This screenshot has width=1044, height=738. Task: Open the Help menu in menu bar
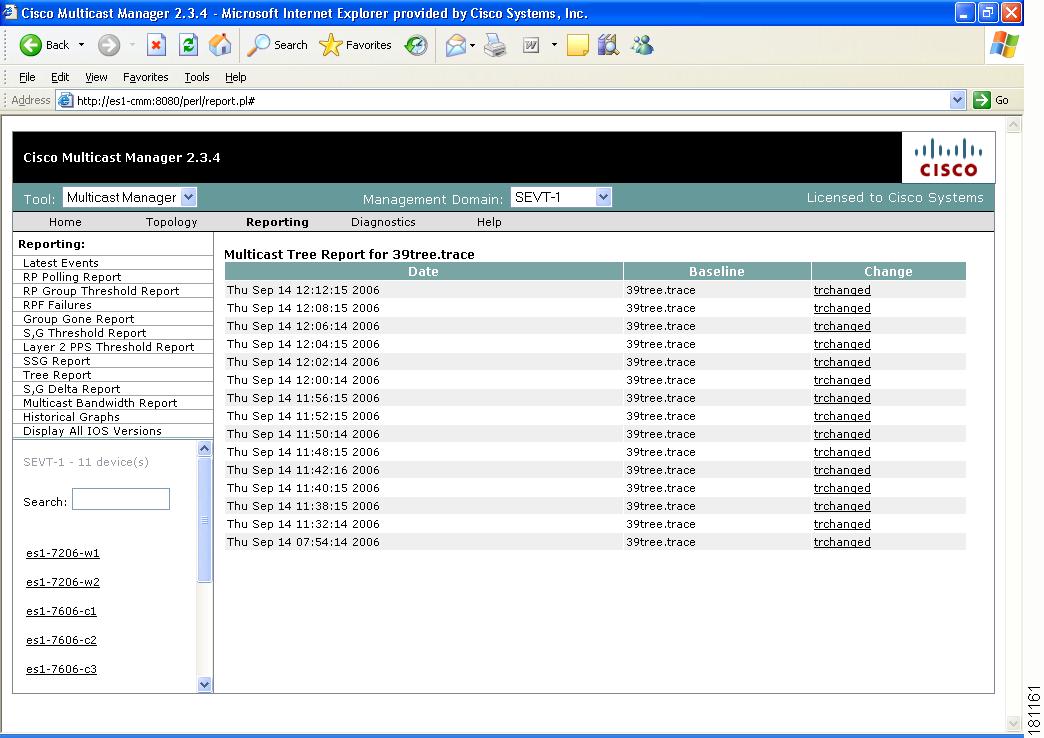[x=236, y=77]
